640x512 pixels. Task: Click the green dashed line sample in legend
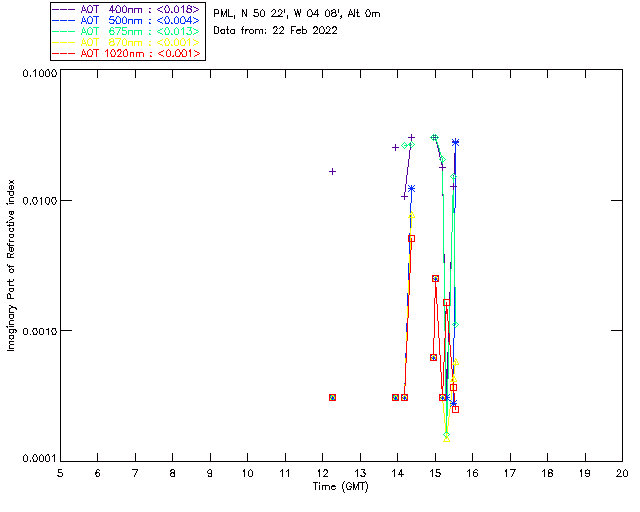64,31
